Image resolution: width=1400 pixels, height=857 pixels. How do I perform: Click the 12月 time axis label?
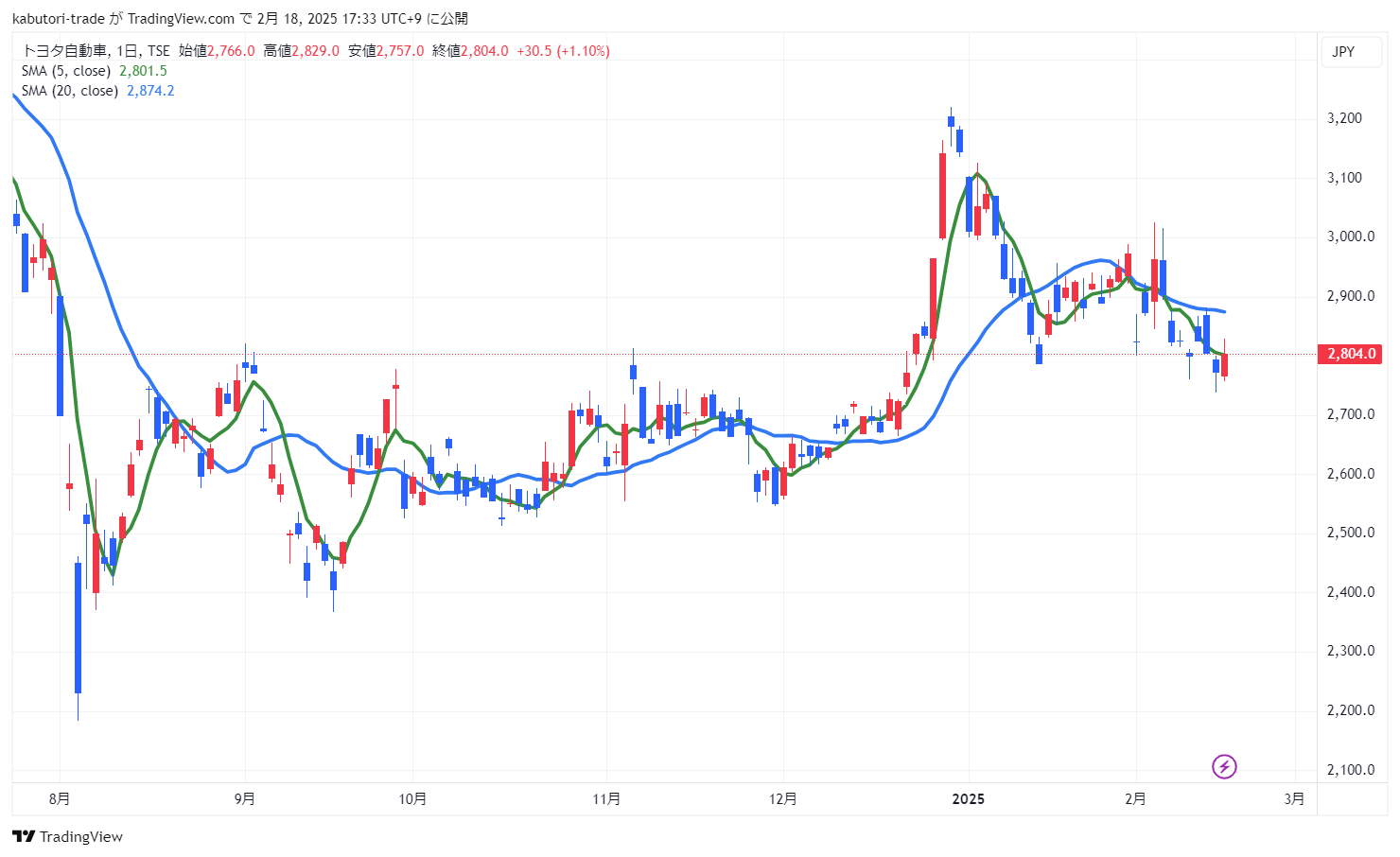[x=783, y=799]
